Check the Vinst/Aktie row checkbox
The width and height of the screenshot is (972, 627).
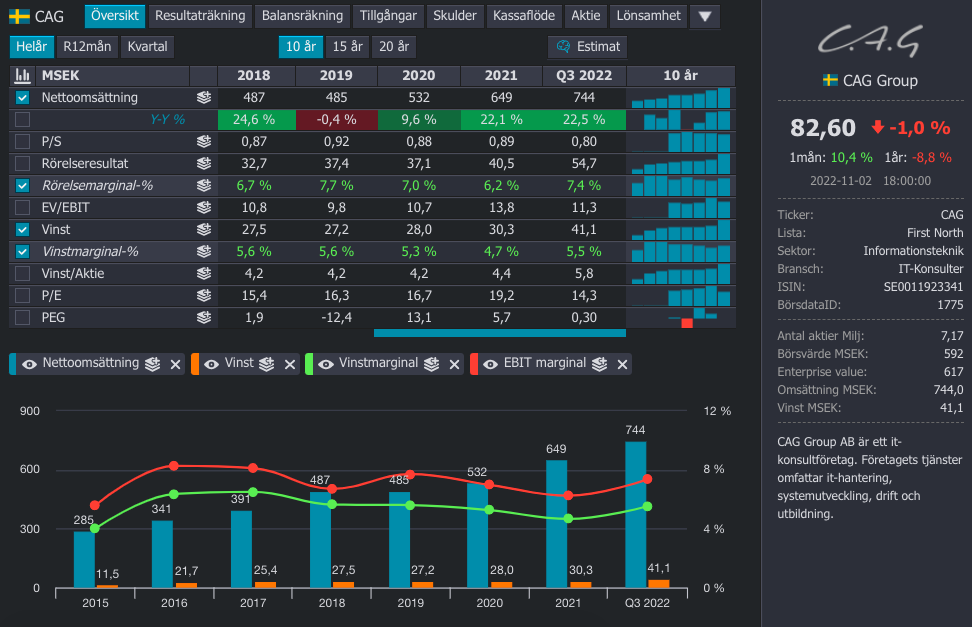pyautogui.click(x=23, y=274)
